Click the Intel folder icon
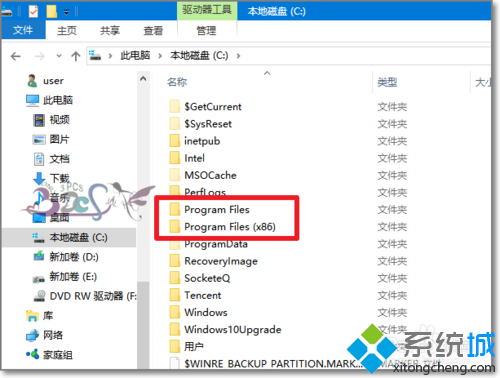The image size is (500, 378). (175, 158)
